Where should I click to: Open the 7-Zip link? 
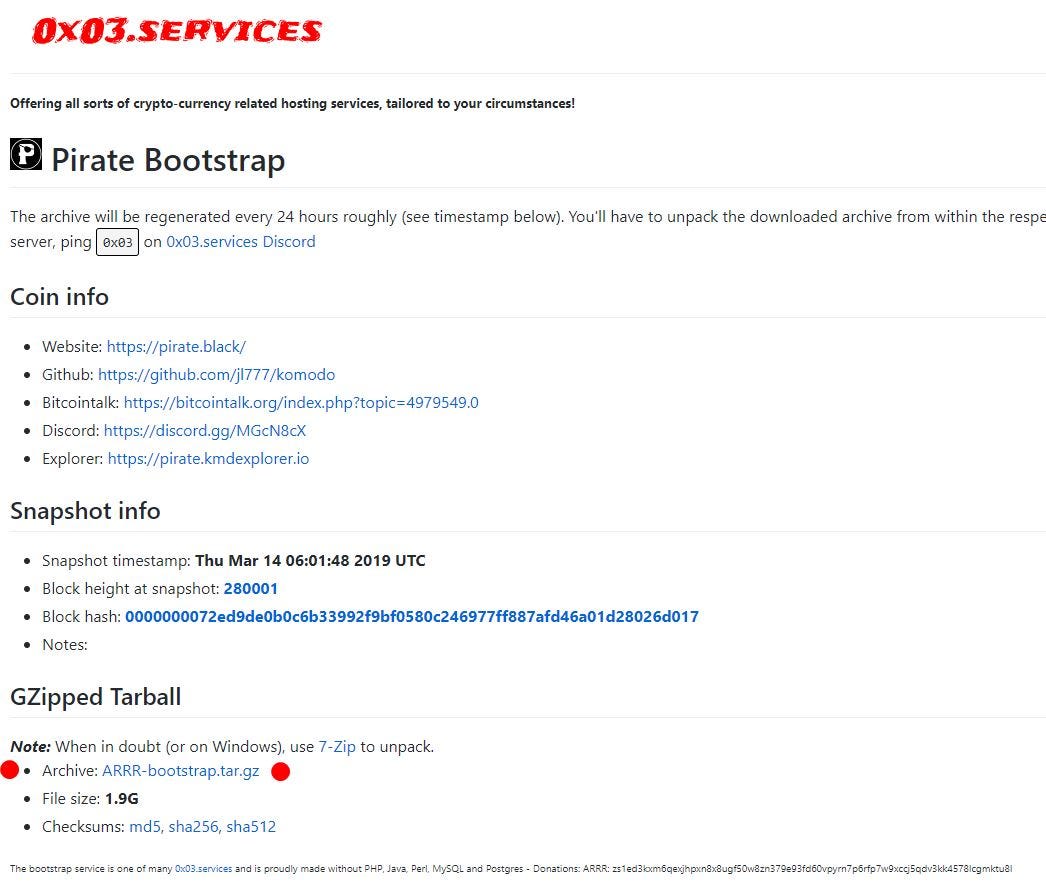pos(337,747)
